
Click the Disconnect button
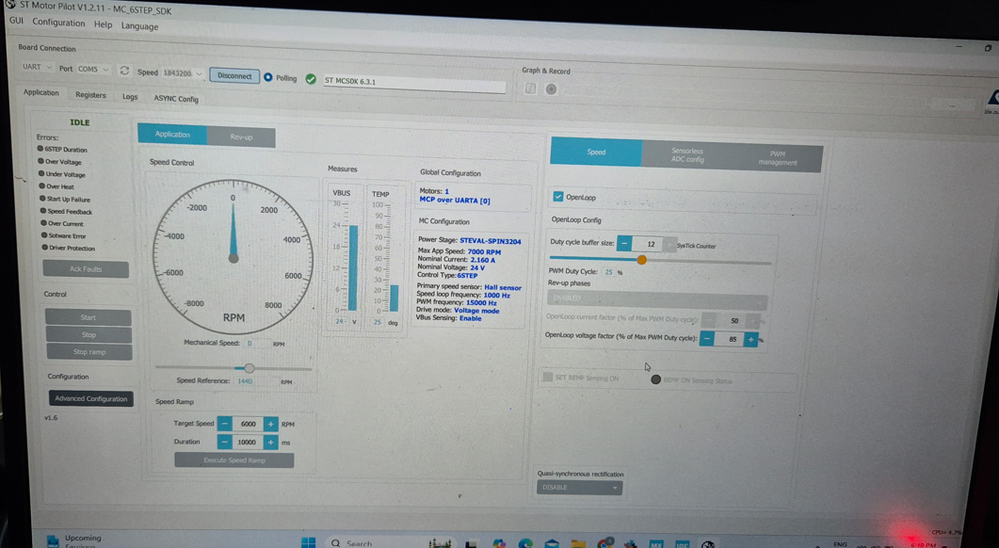(x=234, y=76)
